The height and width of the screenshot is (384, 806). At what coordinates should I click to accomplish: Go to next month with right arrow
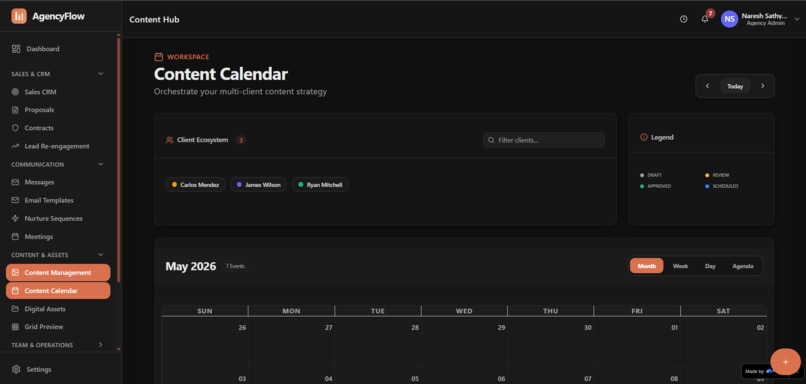(x=762, y=86)
